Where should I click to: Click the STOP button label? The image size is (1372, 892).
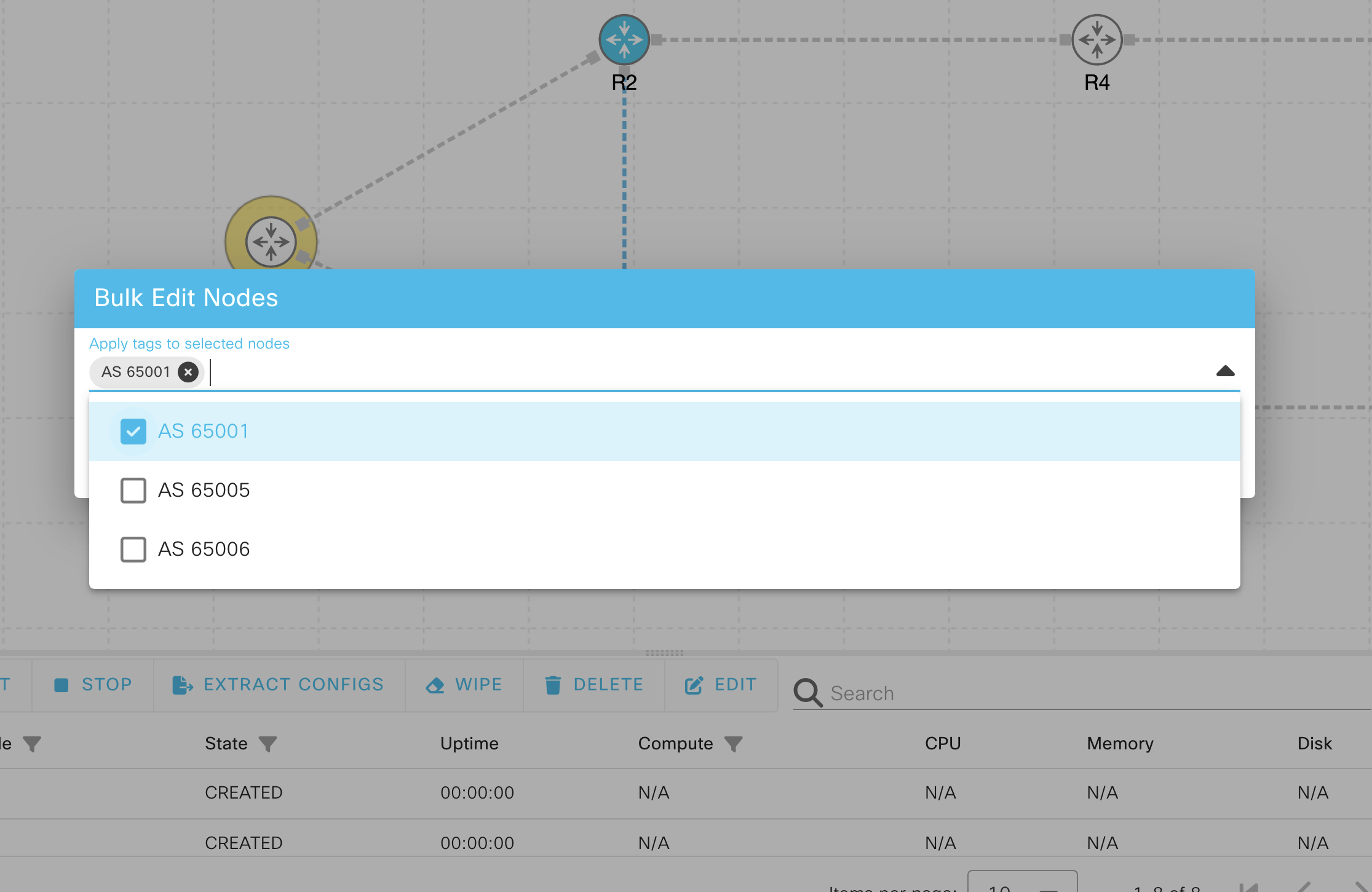click(x=107, y=684)
